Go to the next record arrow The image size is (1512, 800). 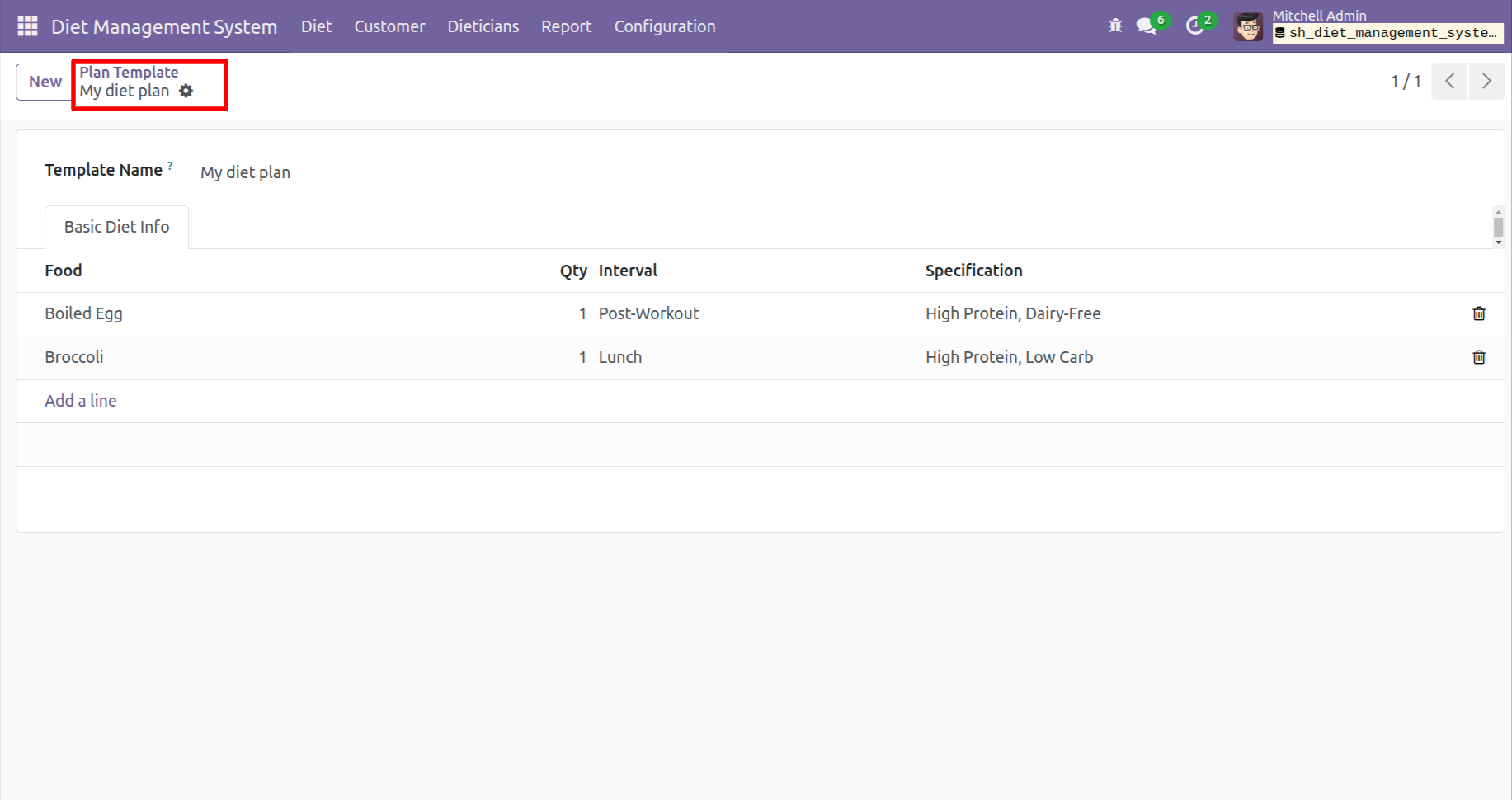(x=1486, y=81)
